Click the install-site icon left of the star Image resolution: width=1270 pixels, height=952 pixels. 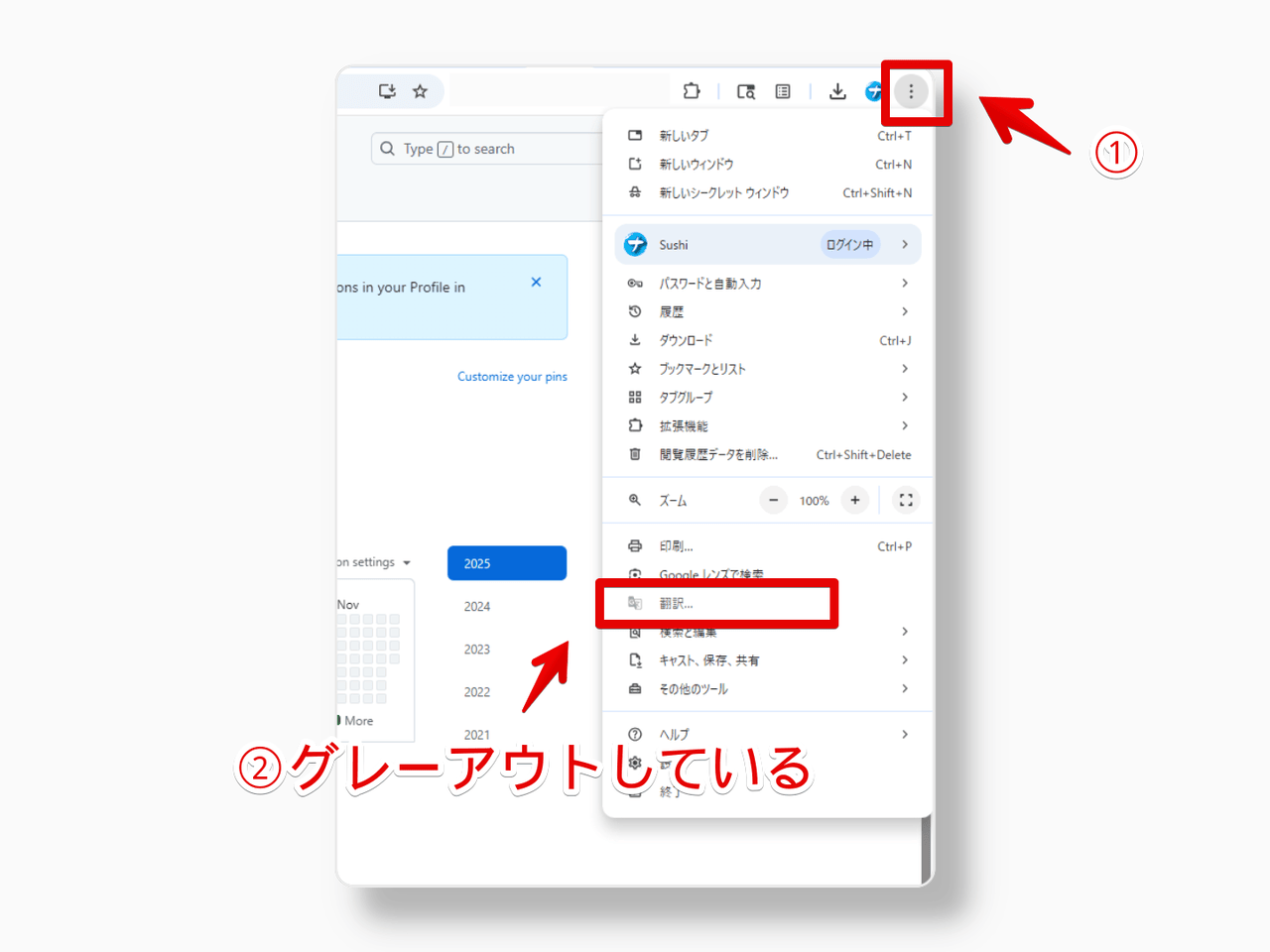386,90
